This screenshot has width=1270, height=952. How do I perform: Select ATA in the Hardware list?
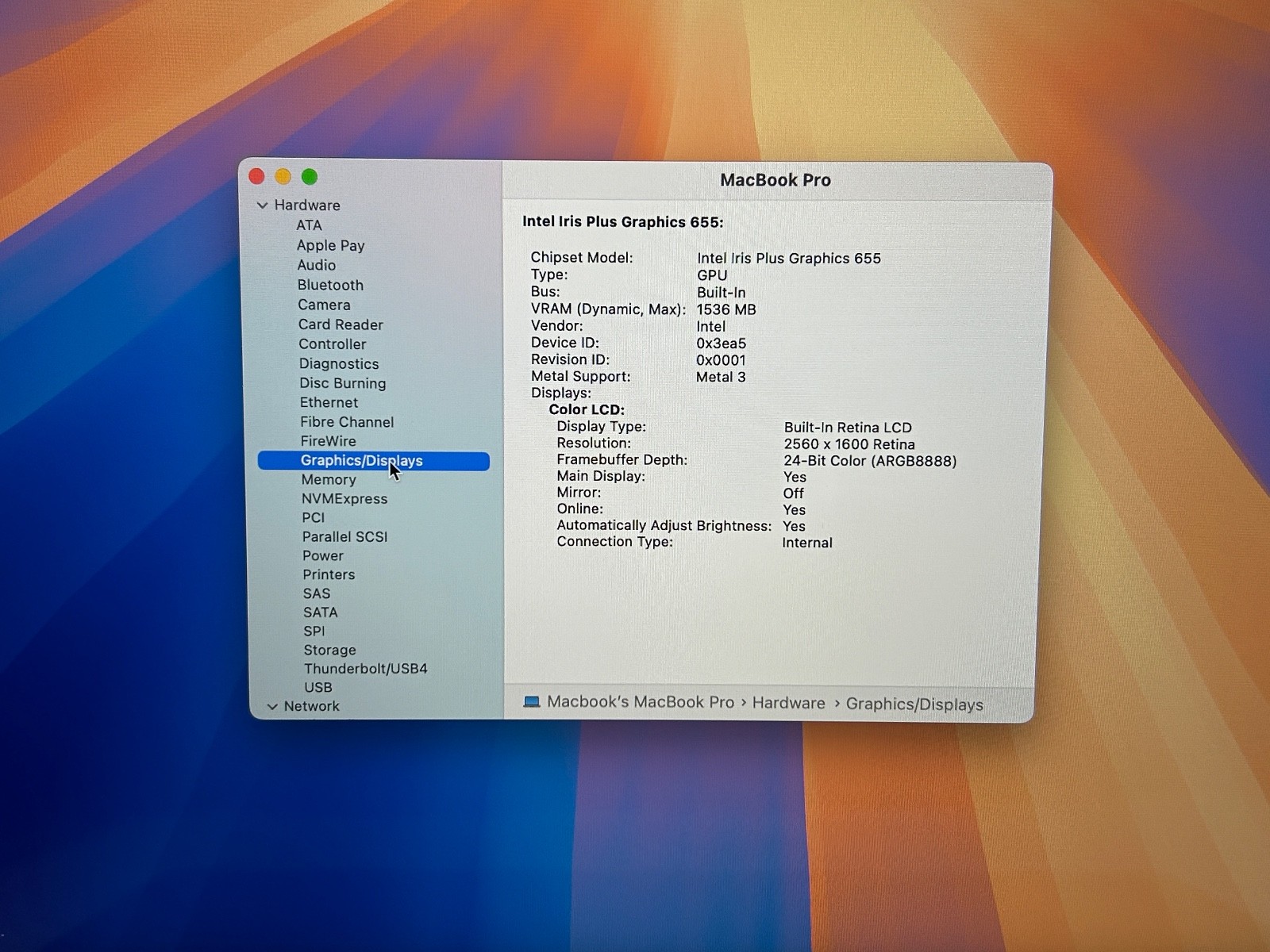(309, 225)
